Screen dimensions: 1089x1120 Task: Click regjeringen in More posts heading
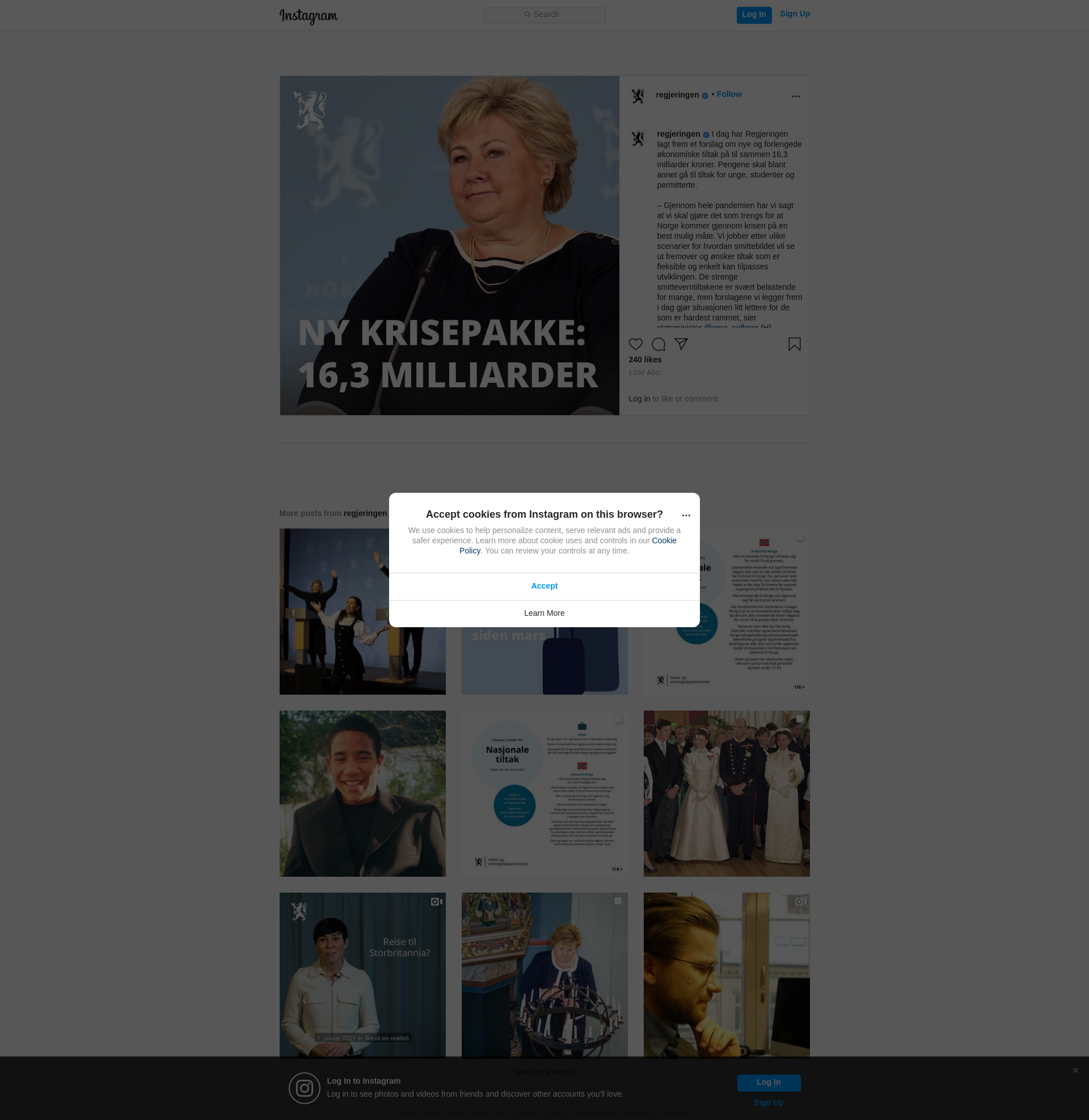[365, 513]
